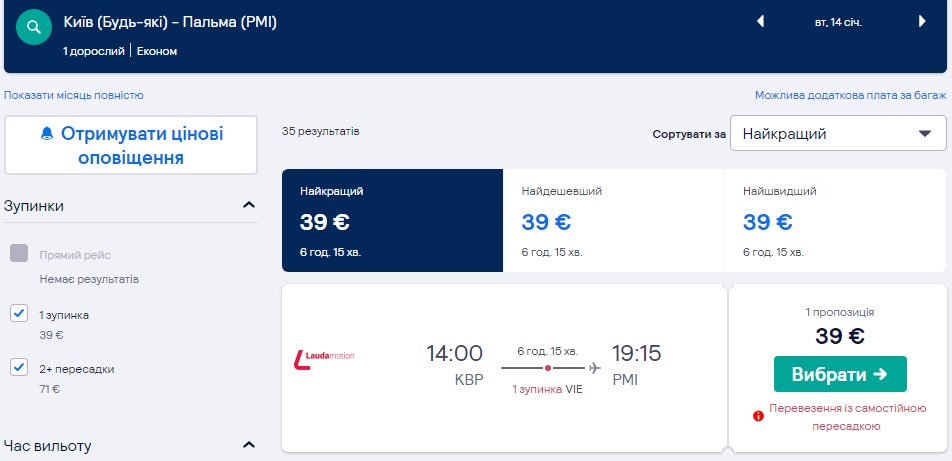Viewport: 952px width, 461px height.
Task: Uncheck the 2+ transfers filter
Action: tap(19, 368)
